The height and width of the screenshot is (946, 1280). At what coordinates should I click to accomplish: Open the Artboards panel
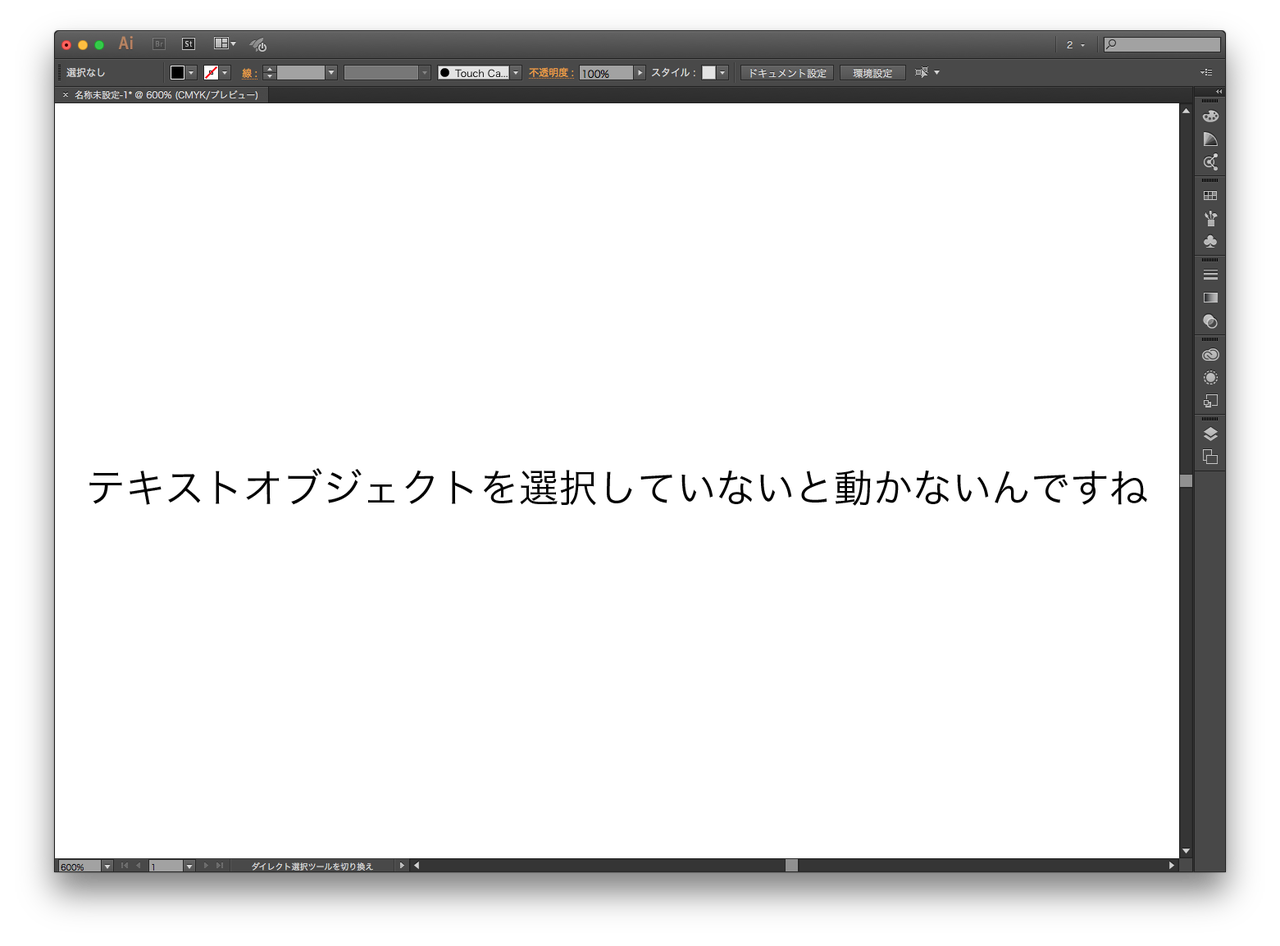click(x=1210, y=456)
